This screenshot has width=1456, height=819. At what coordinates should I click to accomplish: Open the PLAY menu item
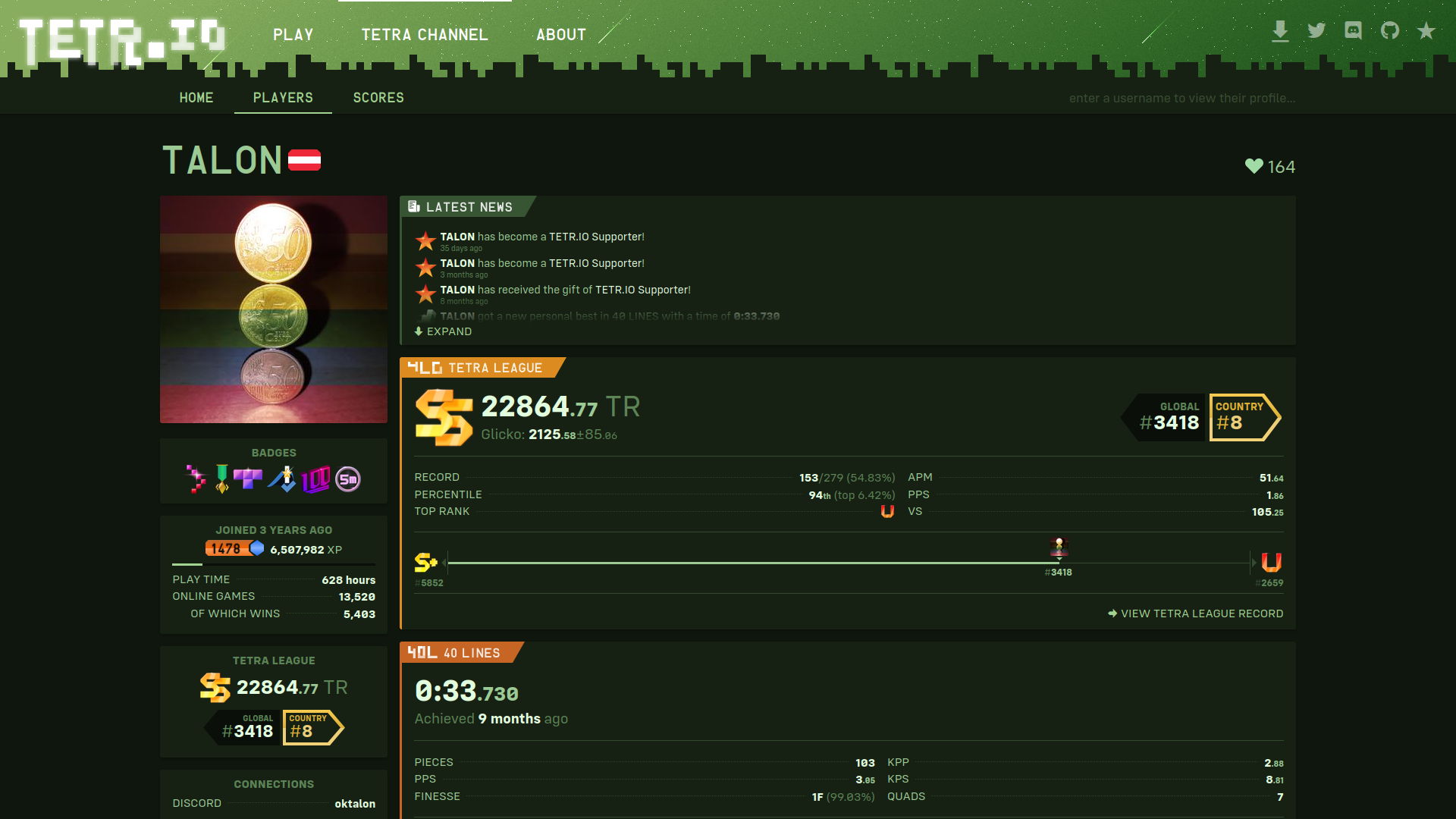(x=293, y=35)
